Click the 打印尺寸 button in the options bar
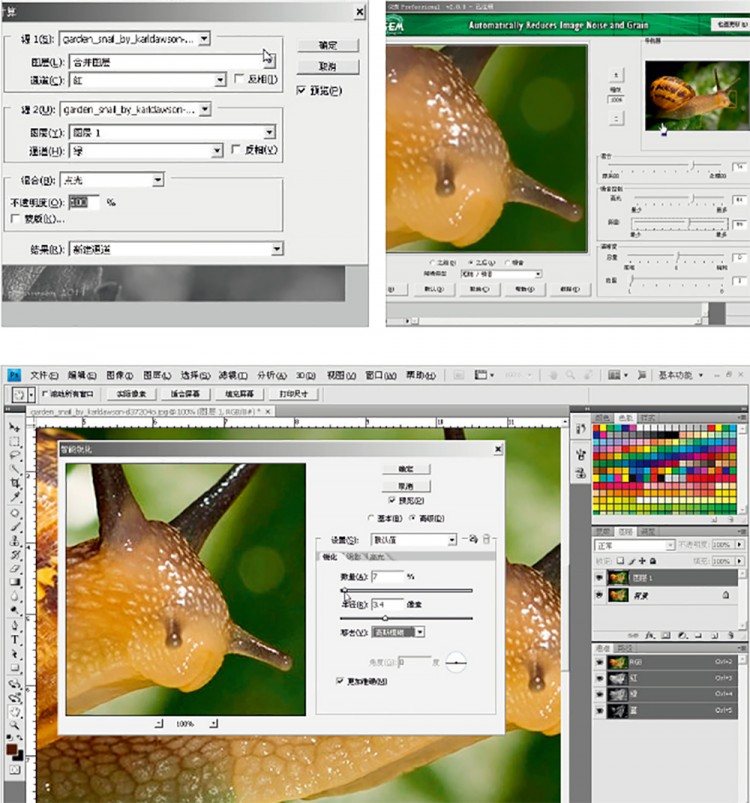Image resolution: width=750 pixels, height=803 pixels. 294,394
